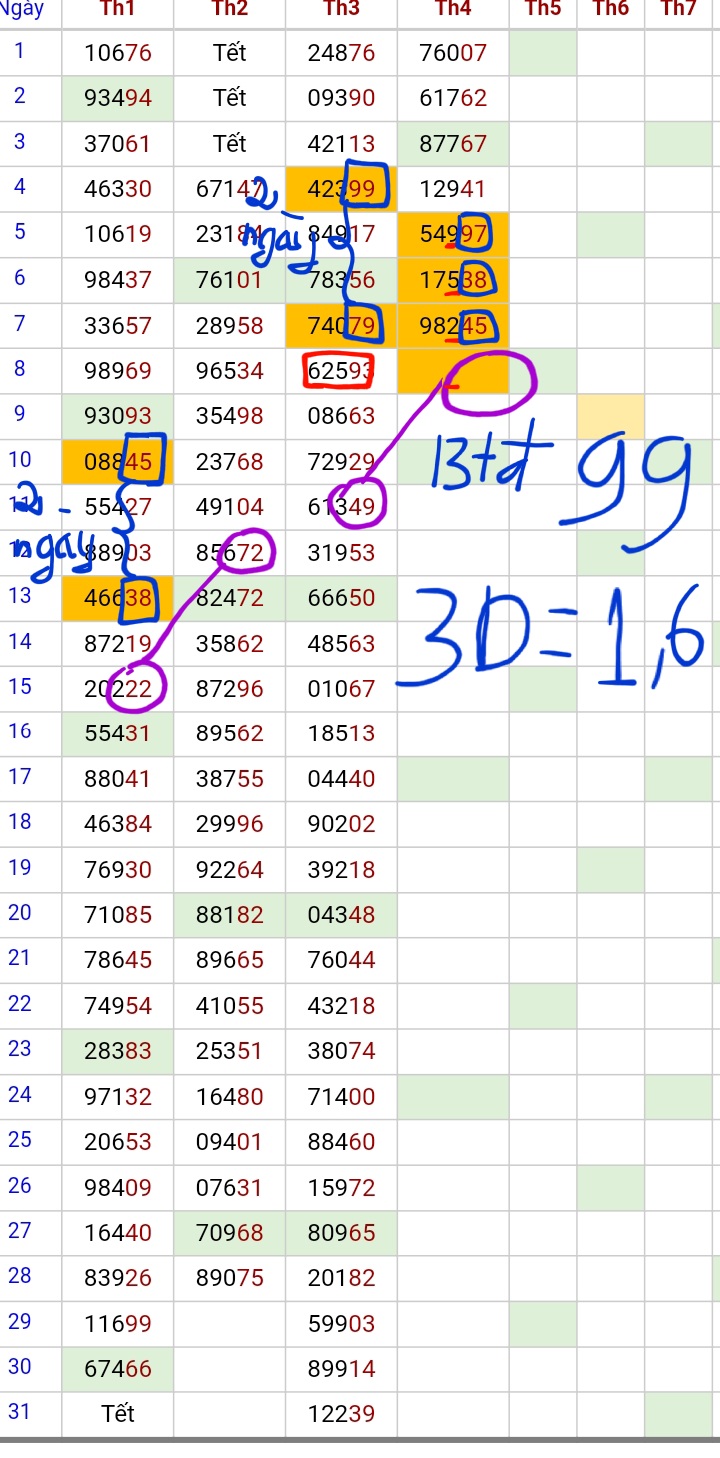Click the Tết cell in row 31

(x=118, y=1414)
